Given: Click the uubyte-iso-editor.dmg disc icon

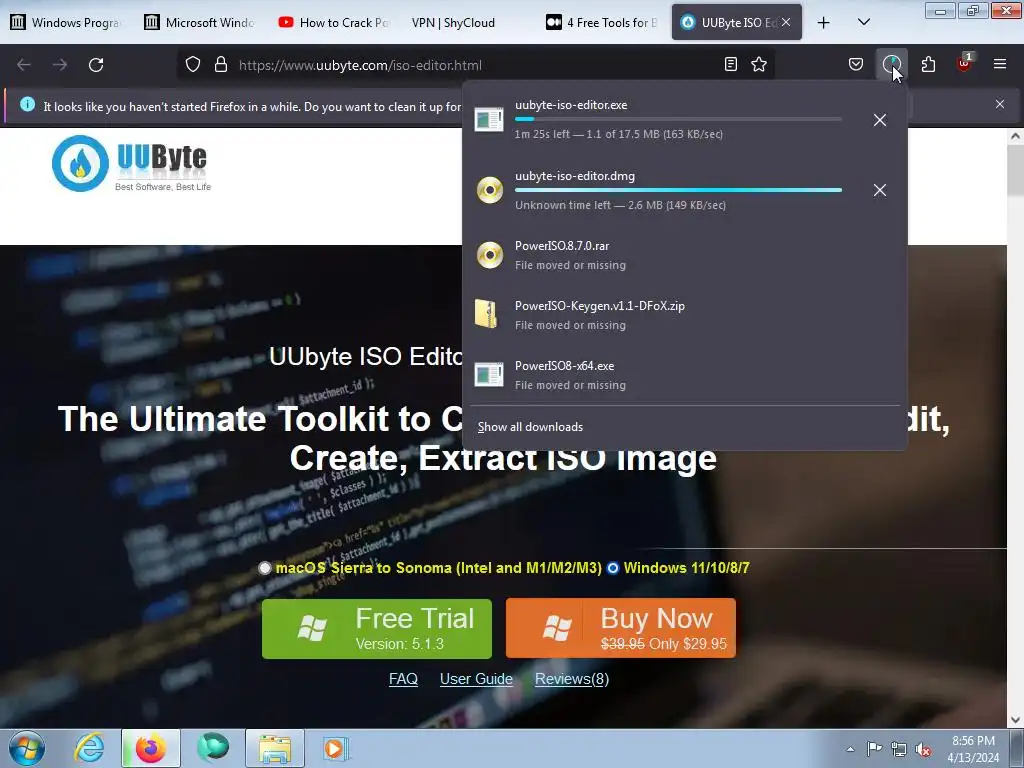Looking at the screenshot, I should click(490, 190).
